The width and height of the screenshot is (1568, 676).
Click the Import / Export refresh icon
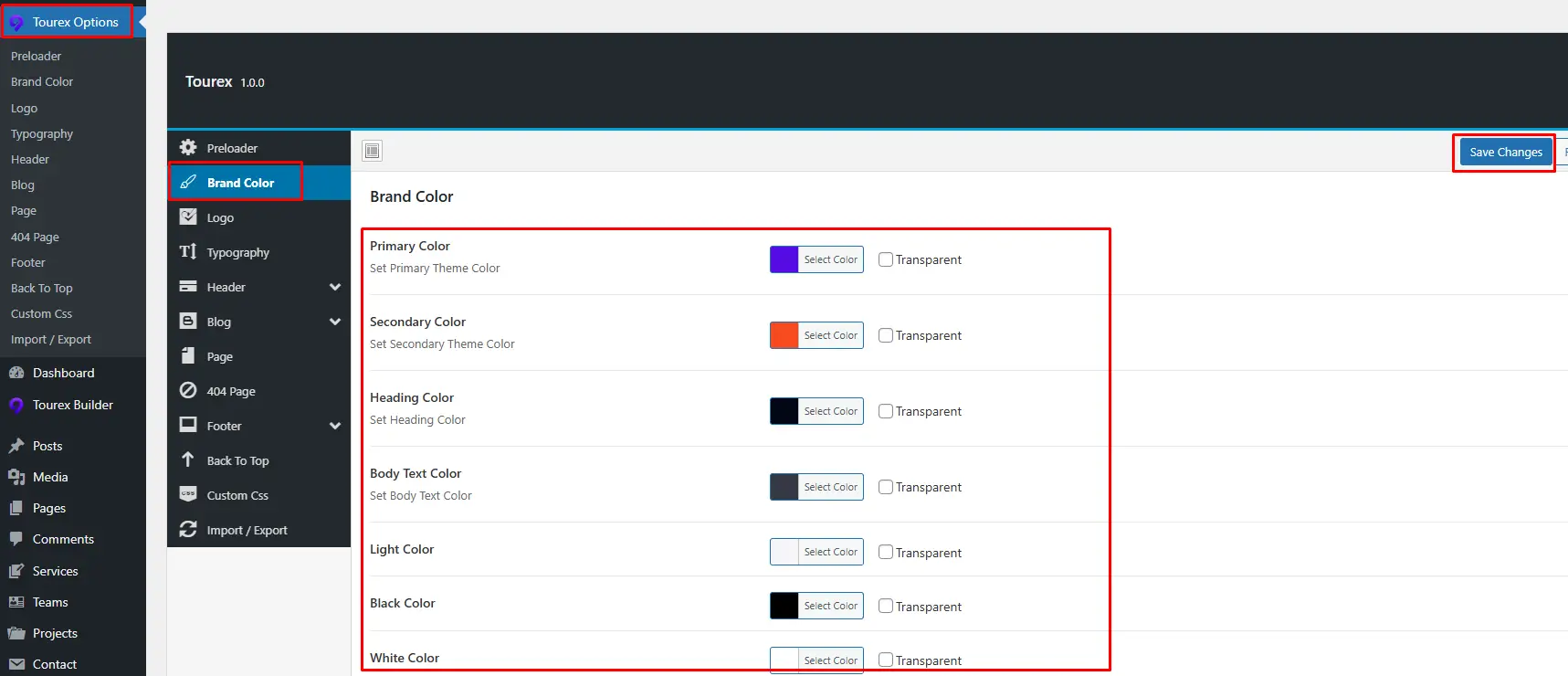(188, 529)
